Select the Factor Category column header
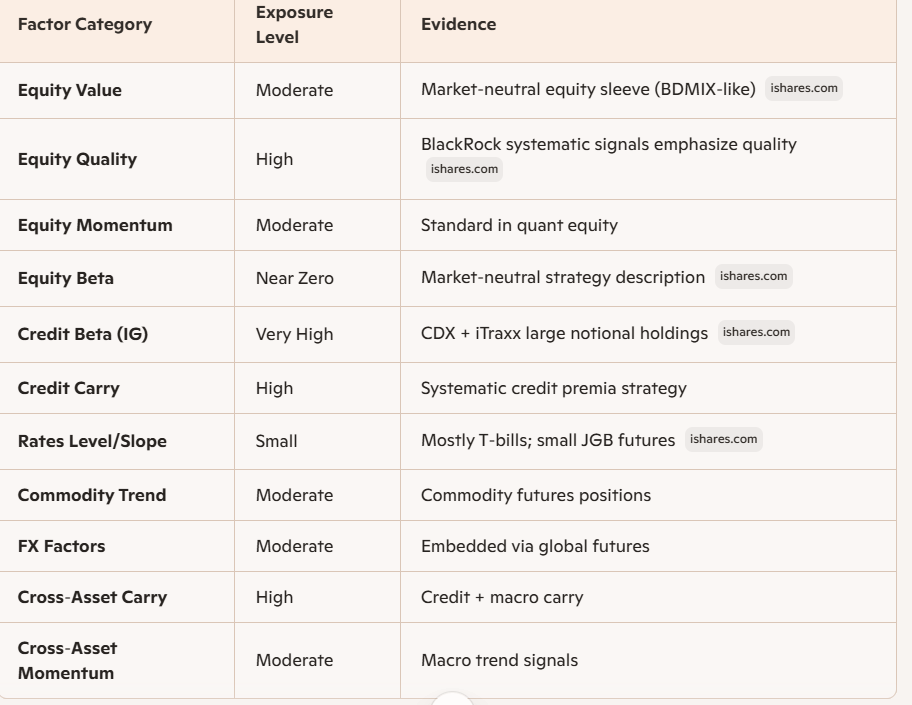This screenshot has height=705, width=912. pyautogui.click(x=85, y=24)
